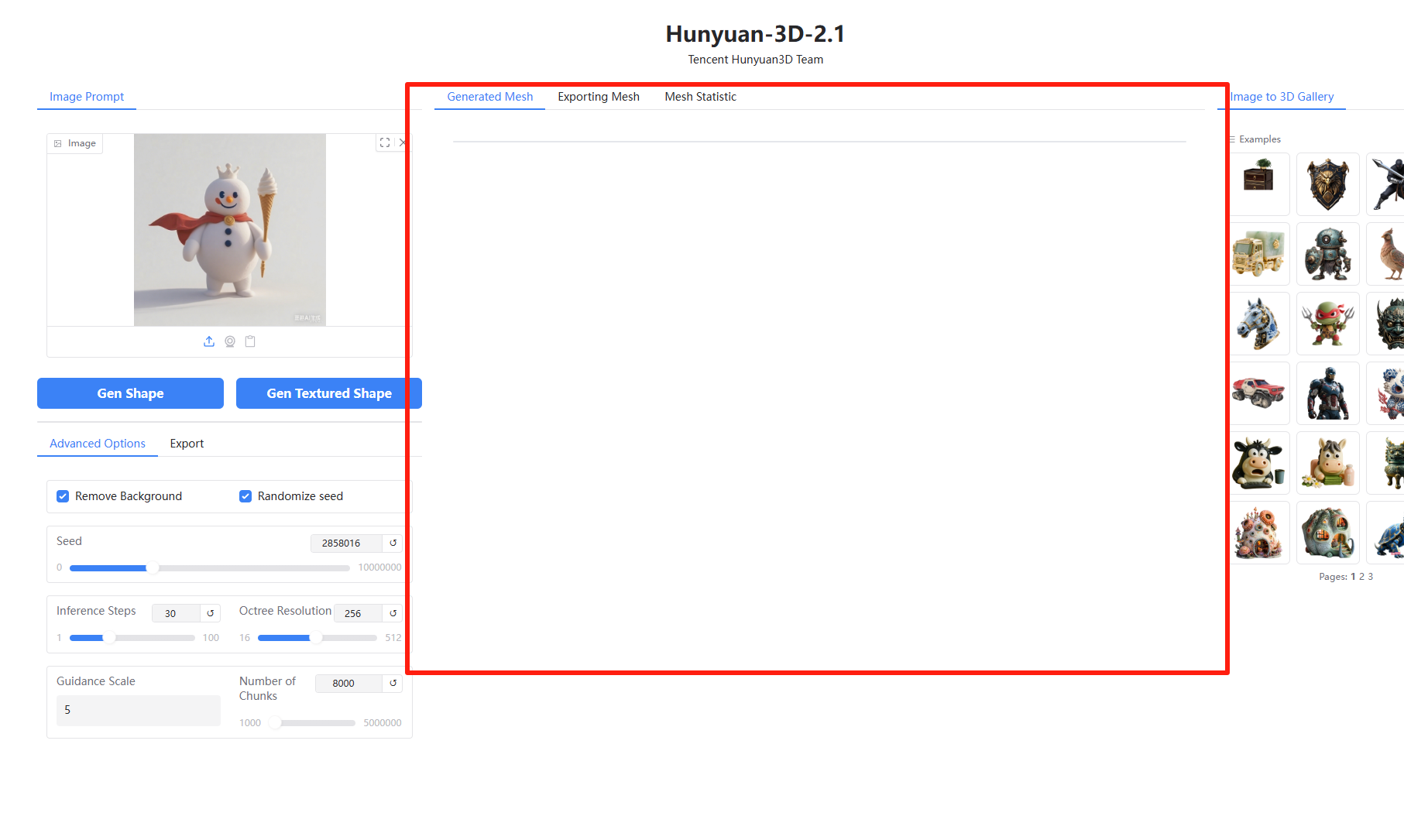
Task: Click the paste from clipboard icon
Action: 250,341
